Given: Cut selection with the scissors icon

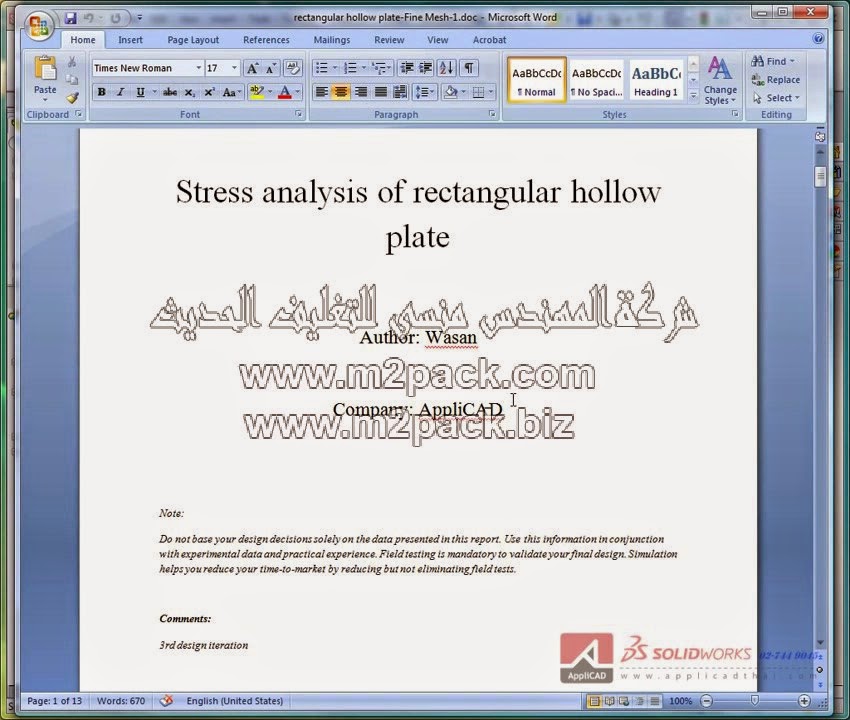Looking at the screenshot, I should [x=72, y=62].
